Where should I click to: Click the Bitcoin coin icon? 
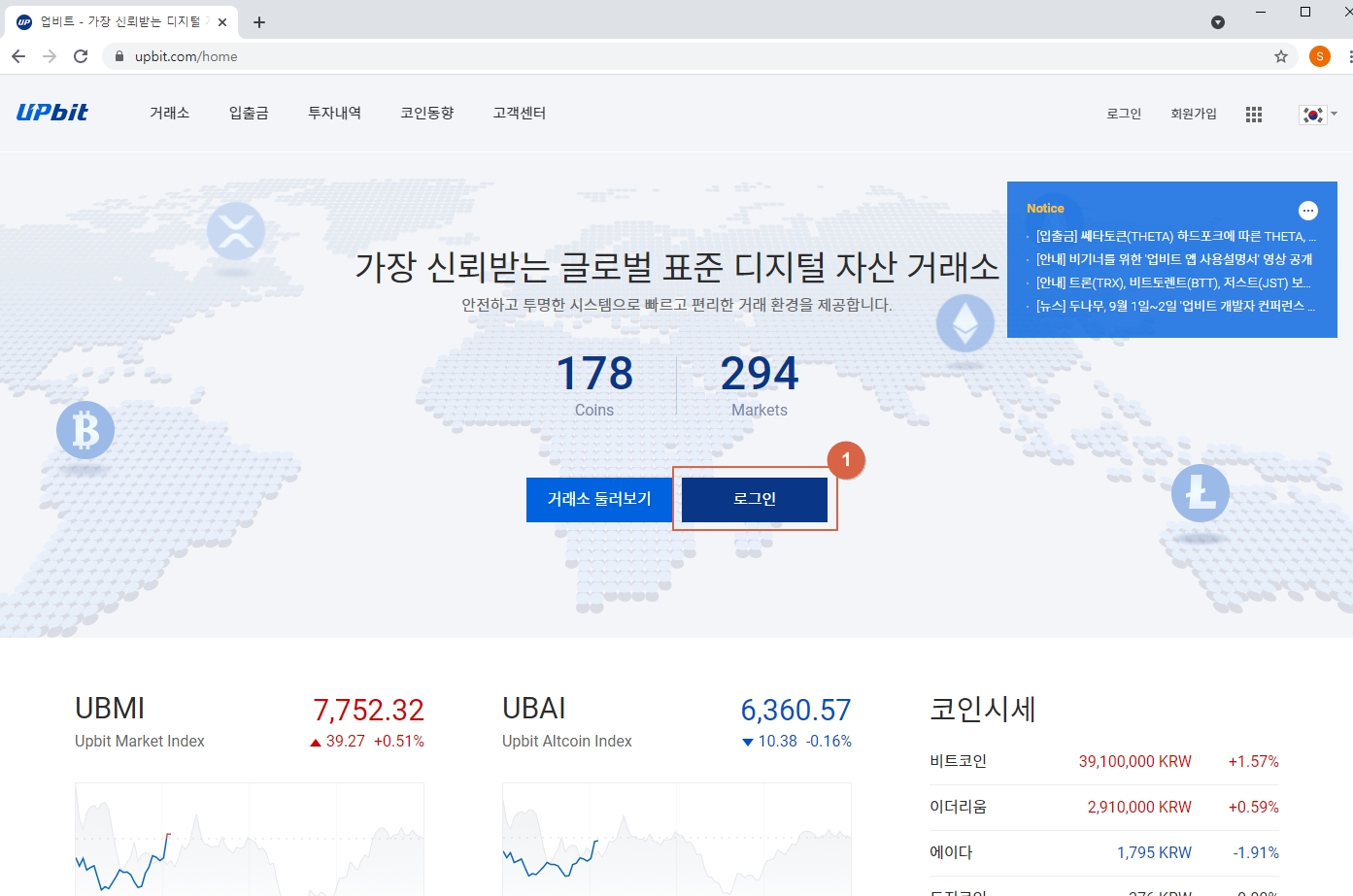85,430
